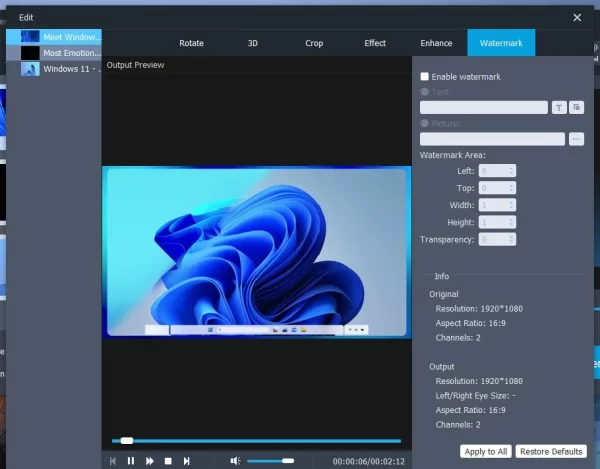
Task: Click the Output Preview label
Action: click(x=135, y=65)
